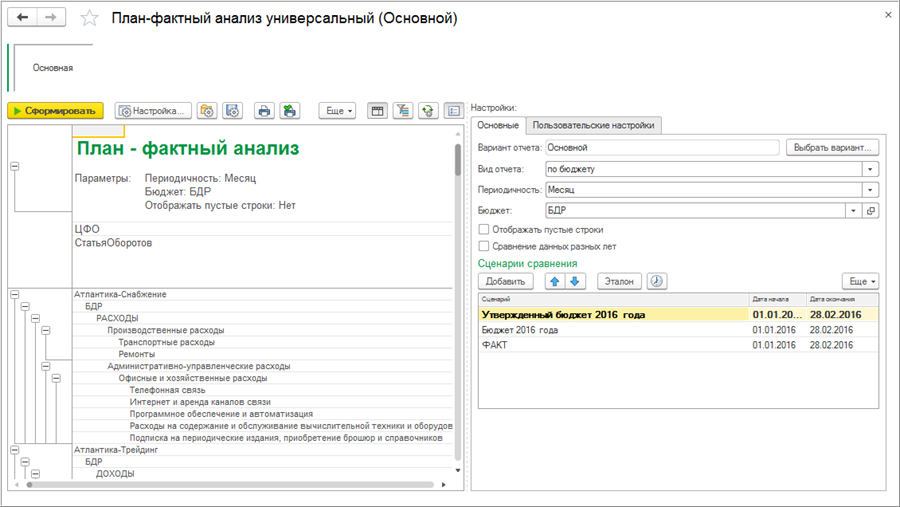Click the 'Выбрать вариант...' button
The height and width of the screenshot is (507, 900).
tap(832, 147)
